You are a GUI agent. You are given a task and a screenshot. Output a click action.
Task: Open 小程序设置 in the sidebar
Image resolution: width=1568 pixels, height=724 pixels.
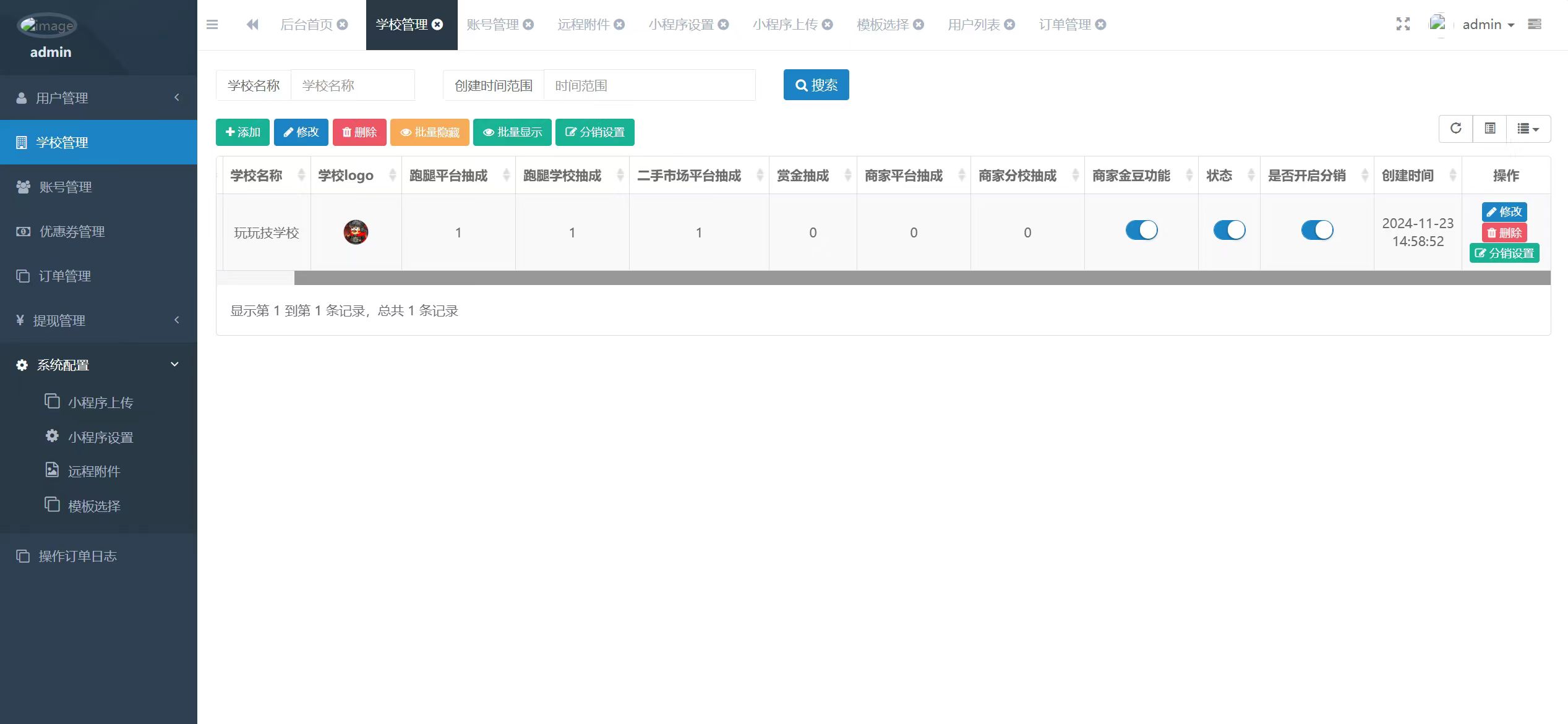[x=100, y=437]
